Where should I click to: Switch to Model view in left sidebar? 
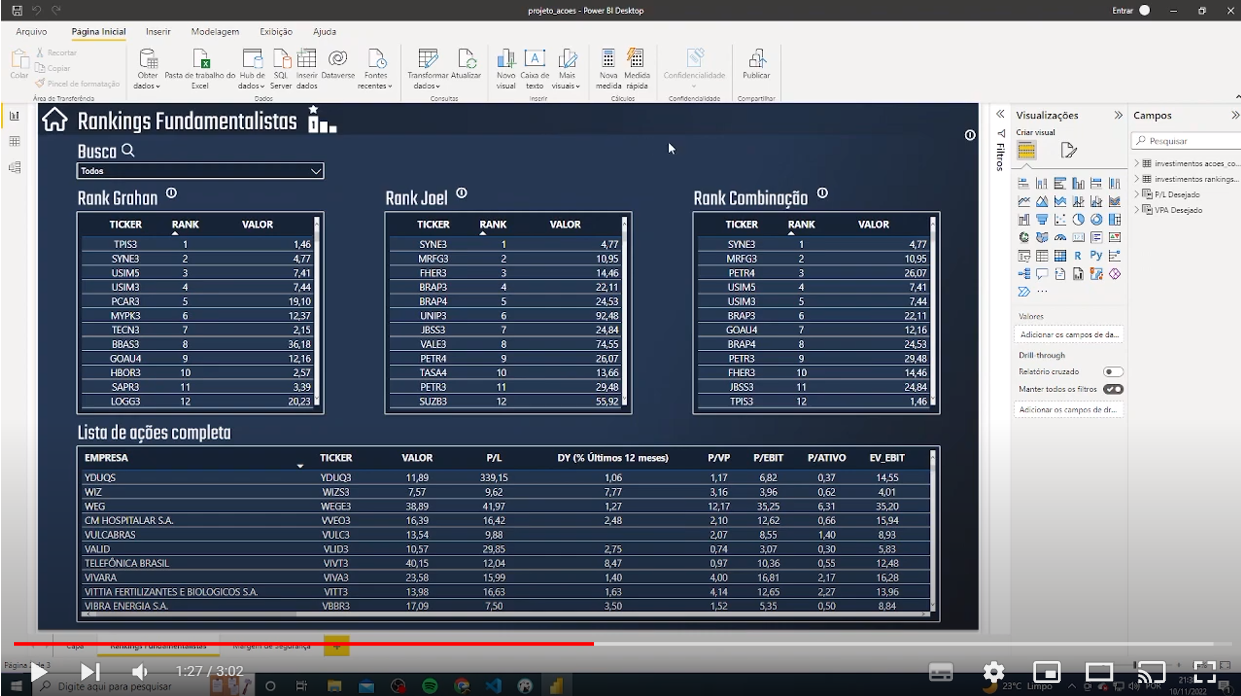tap(14, 168)
